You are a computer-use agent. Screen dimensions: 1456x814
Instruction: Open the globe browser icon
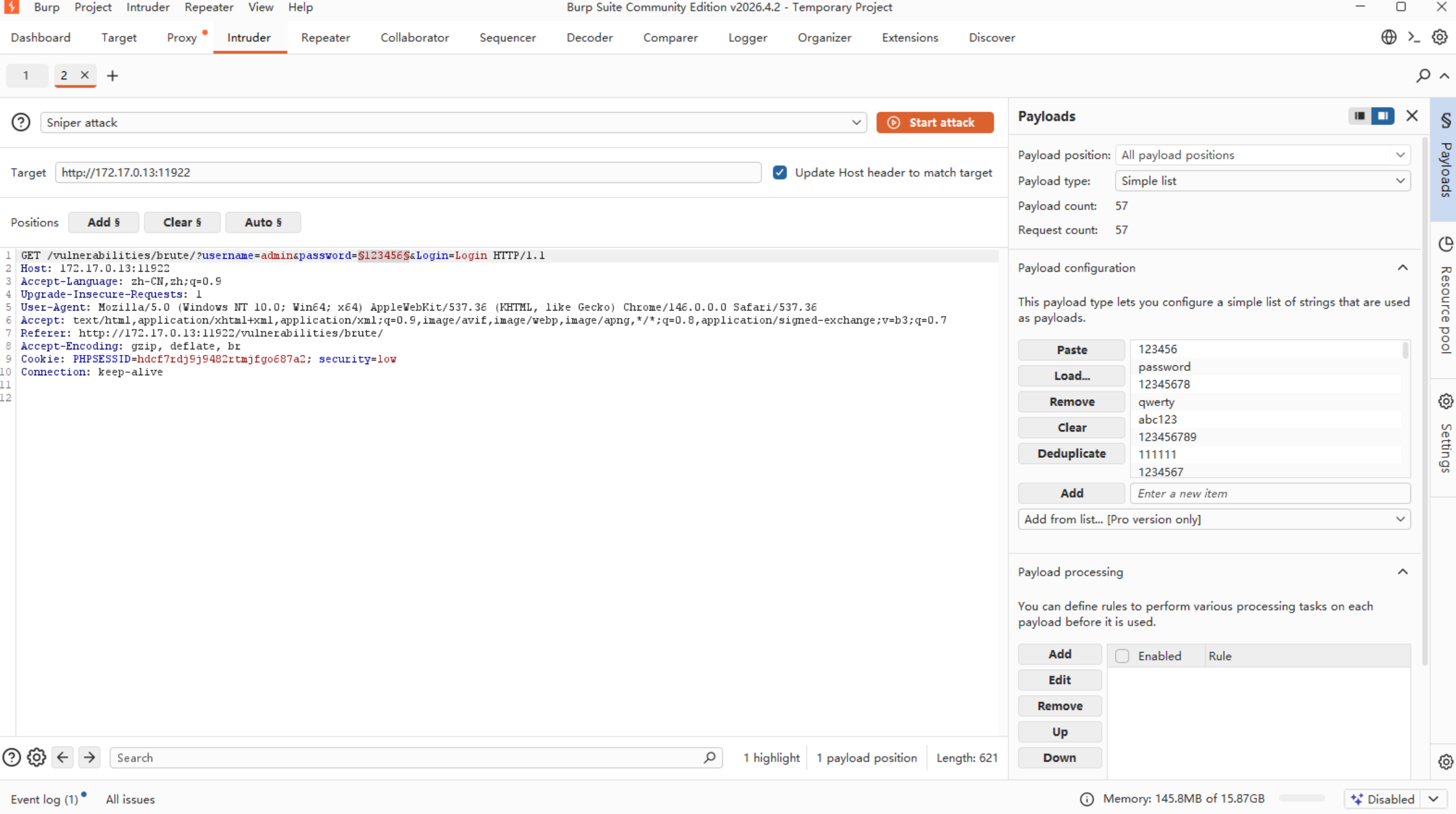pos(1388,37)
